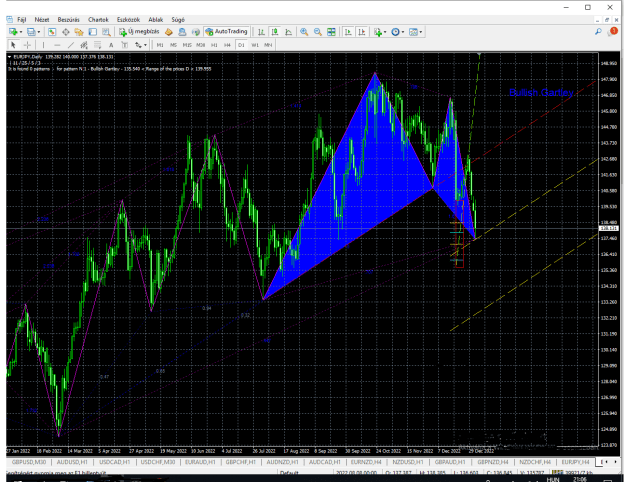Switch timeframe to M30
The height and width of the screenshot is (482, 625).
(x=200, y=45)
